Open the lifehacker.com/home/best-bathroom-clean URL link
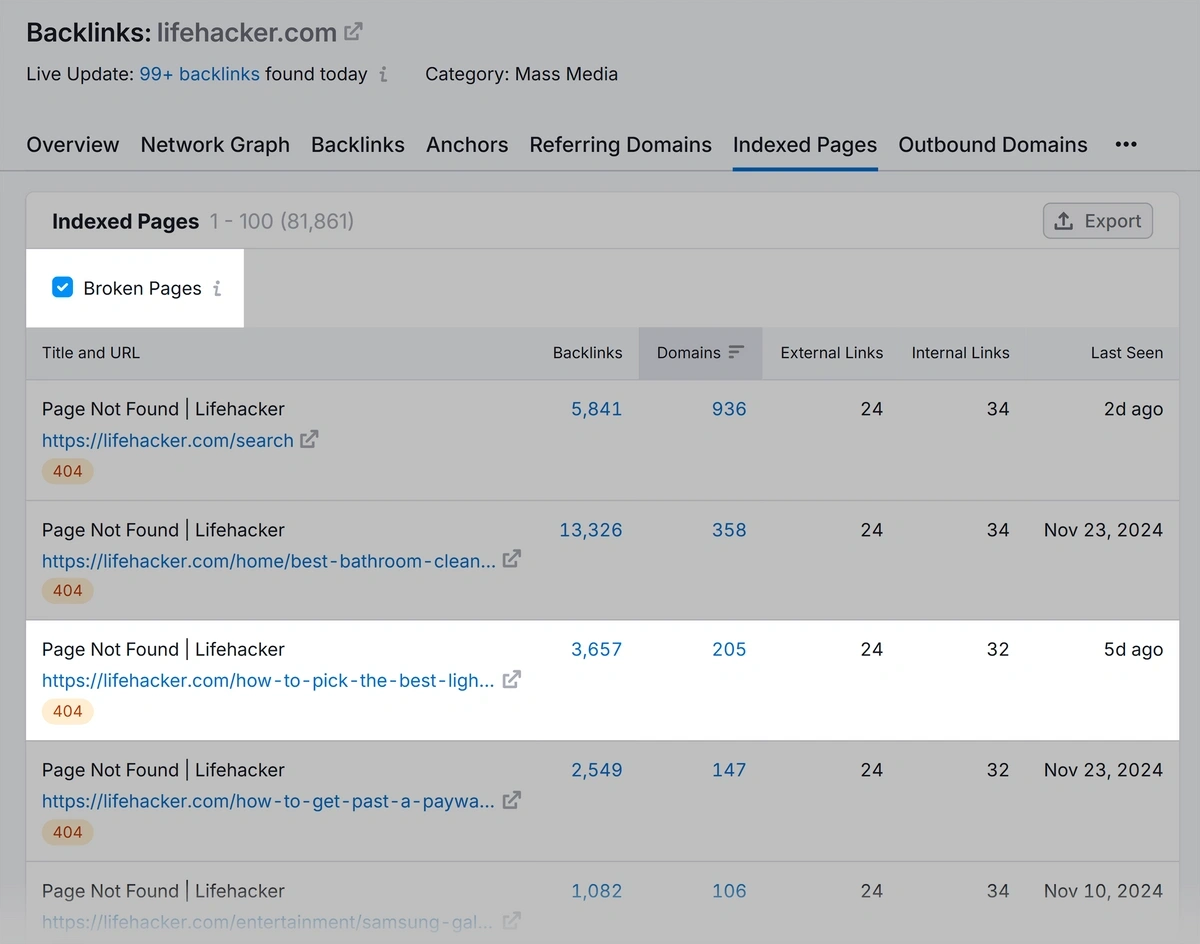1200x944 pixels. (x=269, y=561)
